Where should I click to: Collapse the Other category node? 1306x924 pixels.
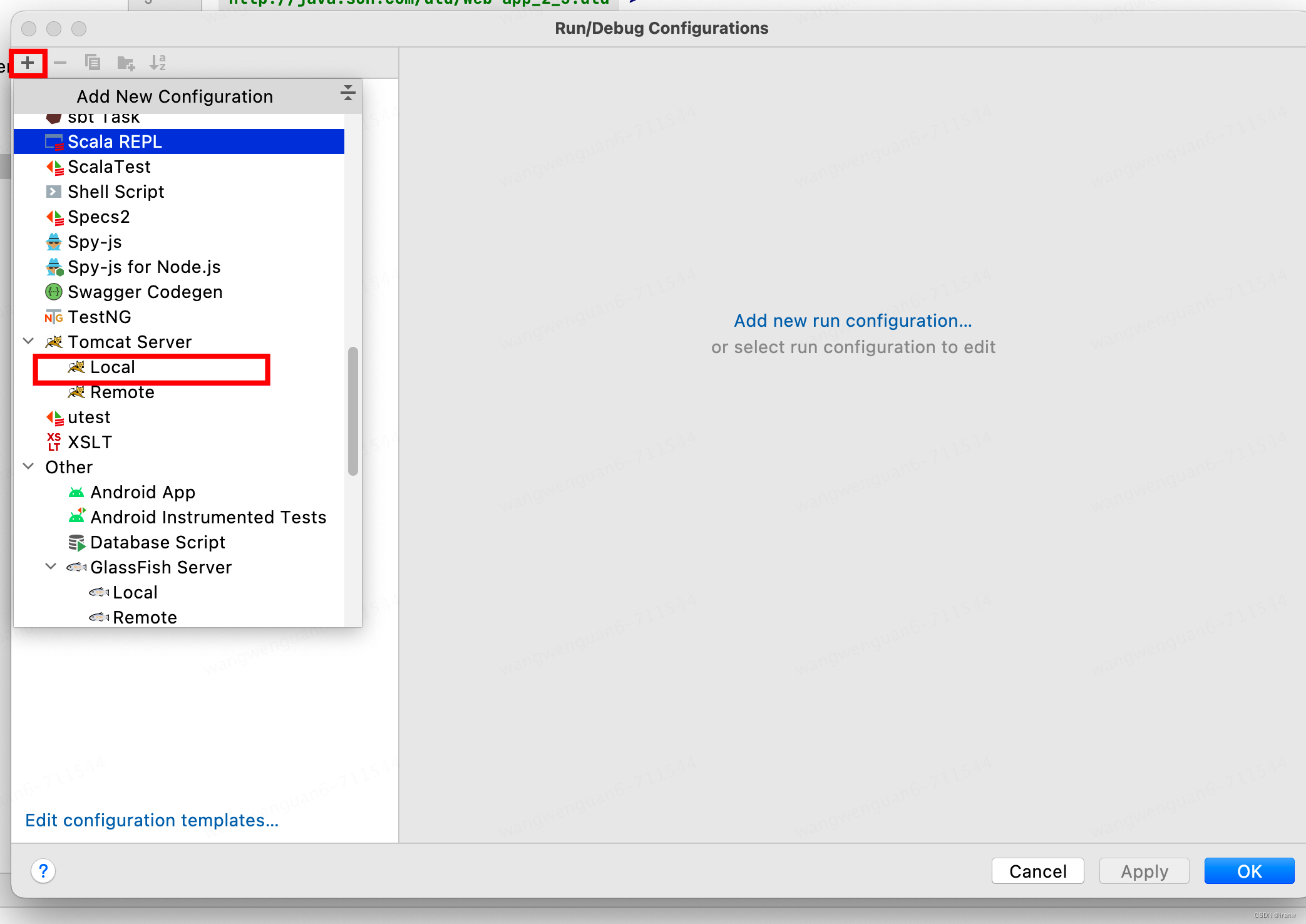(28, 466)
